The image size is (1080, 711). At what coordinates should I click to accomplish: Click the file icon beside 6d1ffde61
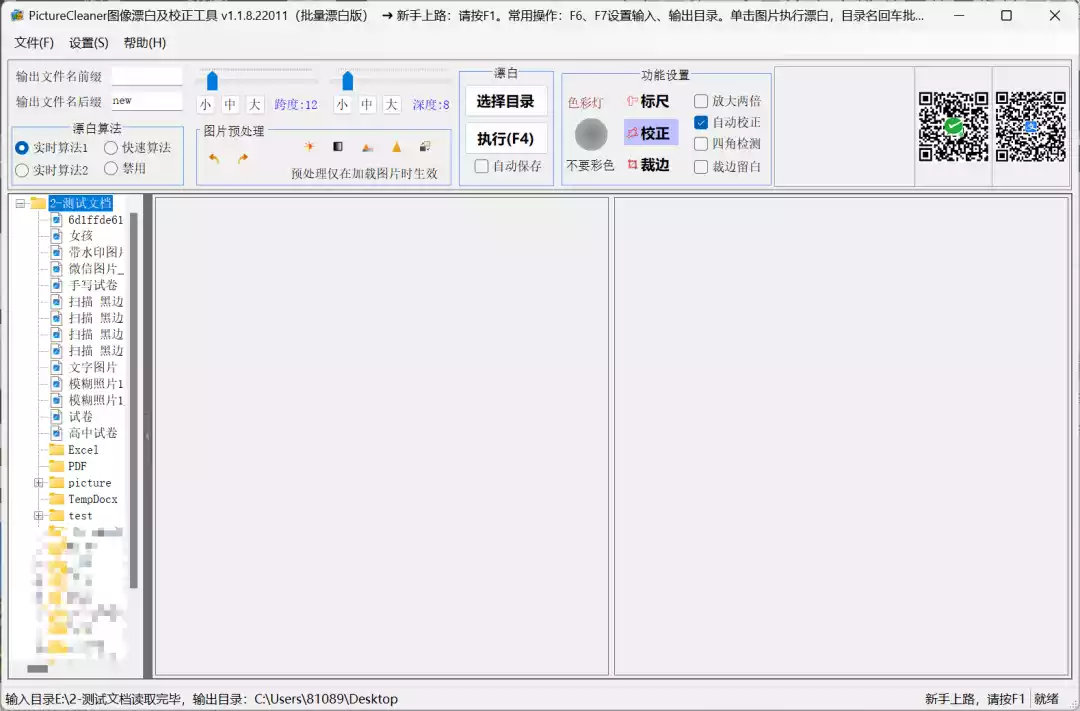[56, 219]
